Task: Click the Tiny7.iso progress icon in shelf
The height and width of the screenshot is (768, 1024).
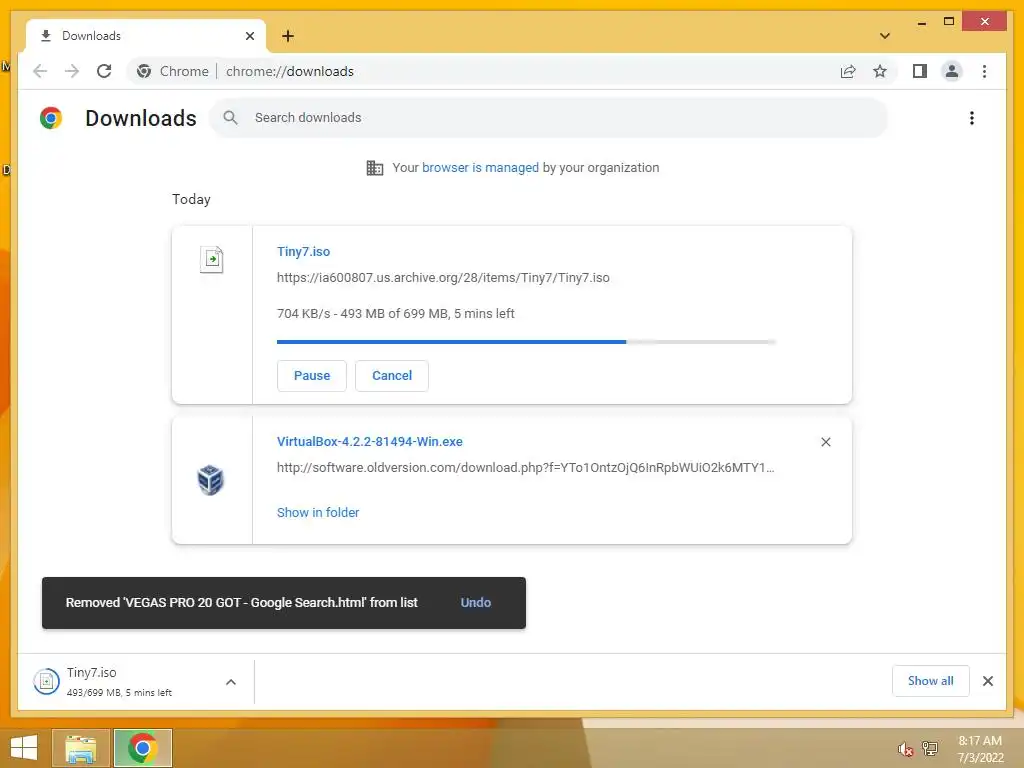Action: 46,682
